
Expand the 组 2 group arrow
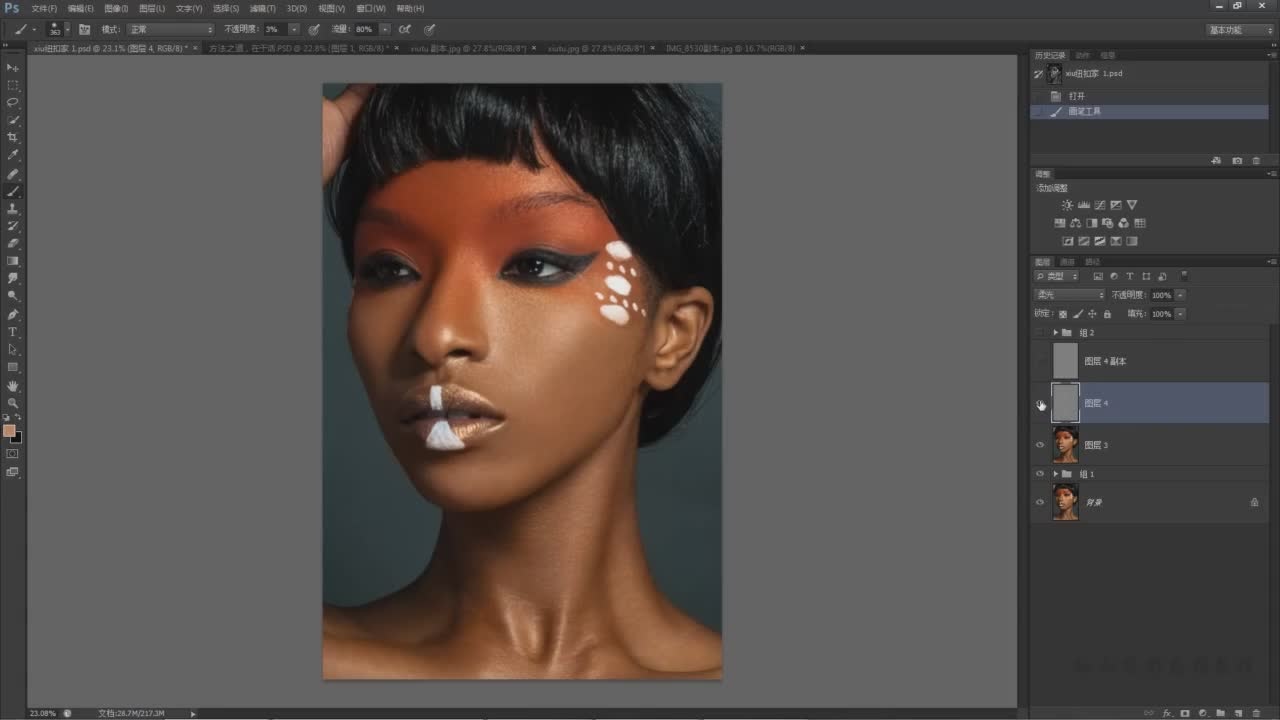tap(1055, 332)
